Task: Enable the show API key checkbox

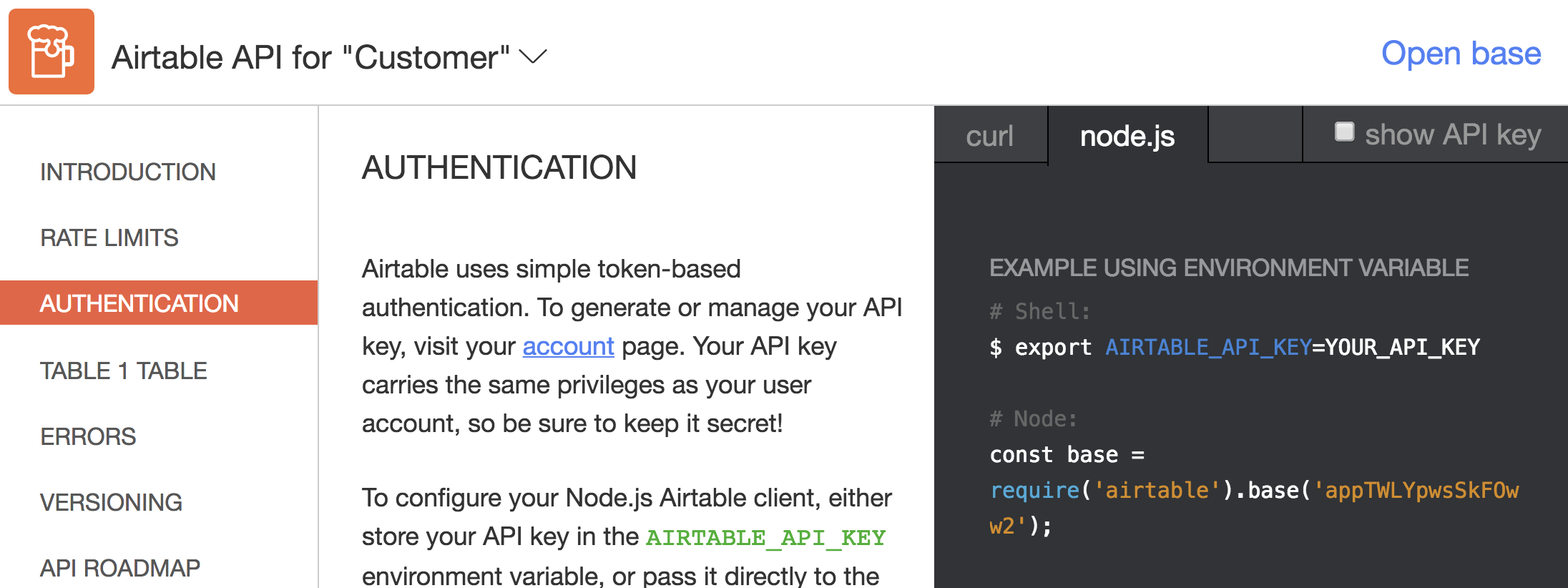Action: tap(1344, 132)
